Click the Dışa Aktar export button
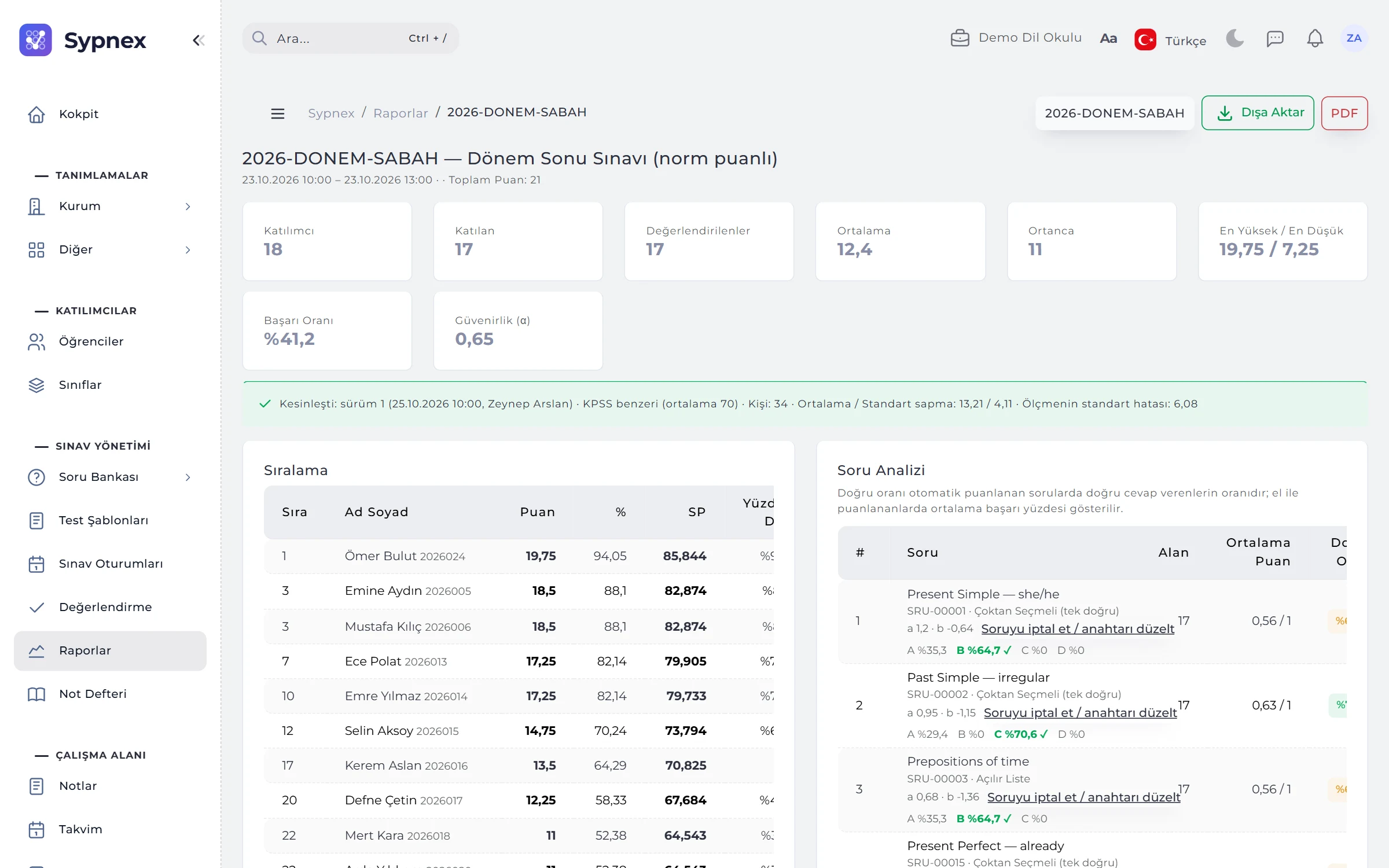Image resolution: width=1389 pixels, height=868 pixels. tap(1258, 113)
